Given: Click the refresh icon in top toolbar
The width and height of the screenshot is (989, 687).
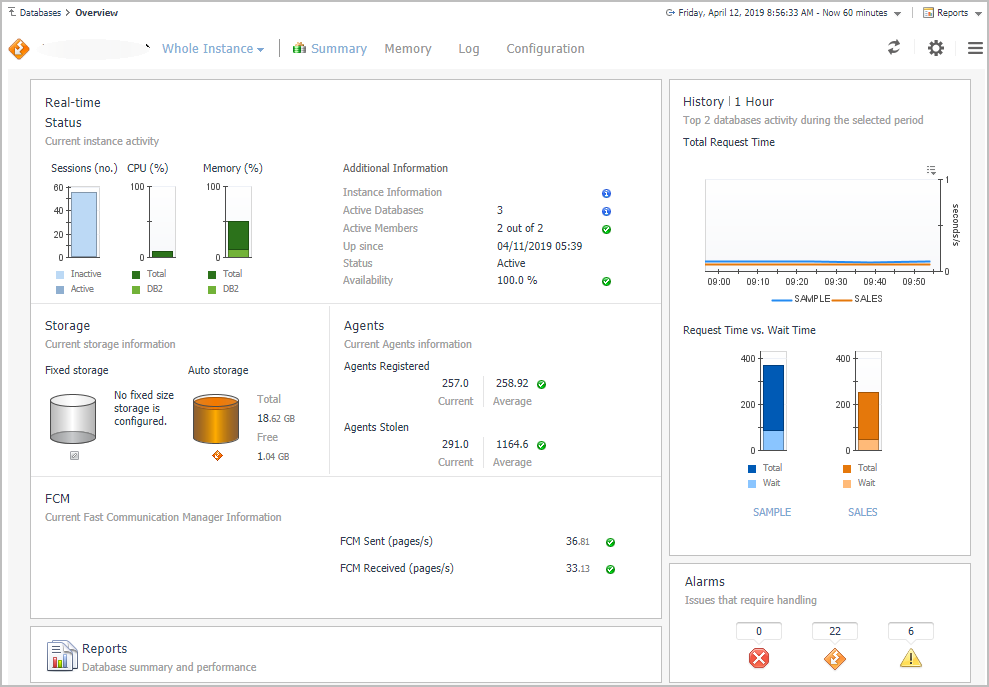Looking at the screenshot, I should [894, 48].
